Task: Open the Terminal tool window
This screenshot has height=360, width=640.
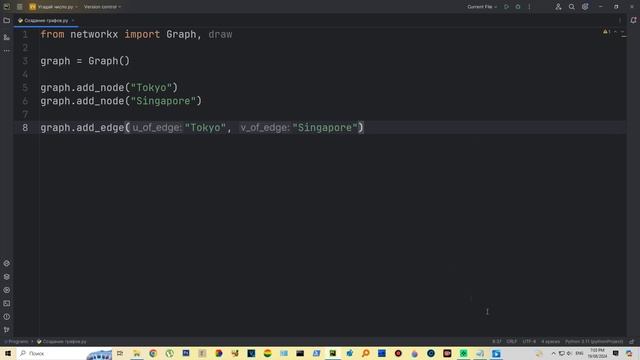Action: coord(7,303)
